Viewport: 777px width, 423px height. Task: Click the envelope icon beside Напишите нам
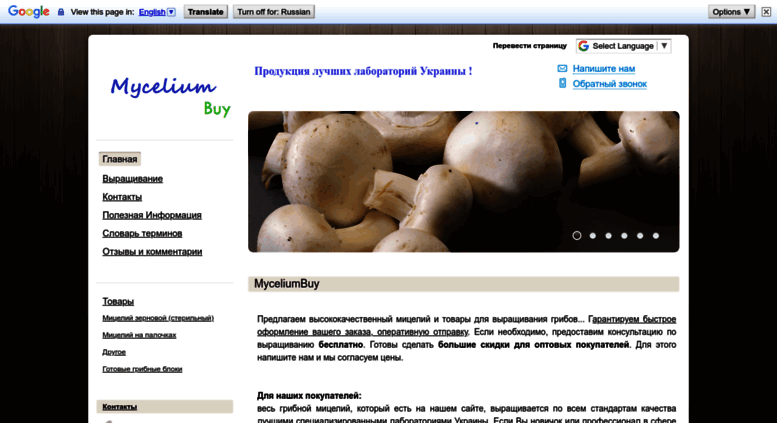pyautogui.click(x=562, y=68)
